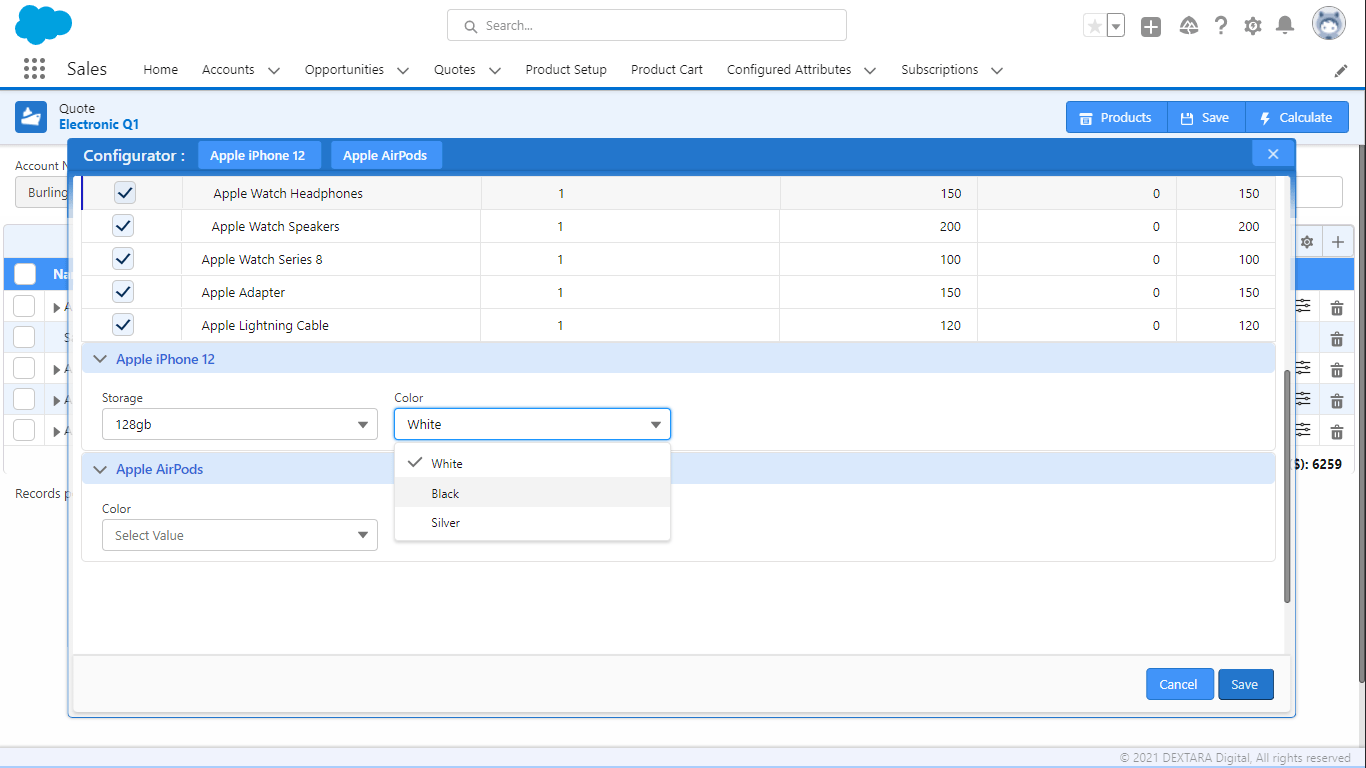1366x768 pixels.
Task: Click the edit navigation pencil icon
Action: 1341,70
